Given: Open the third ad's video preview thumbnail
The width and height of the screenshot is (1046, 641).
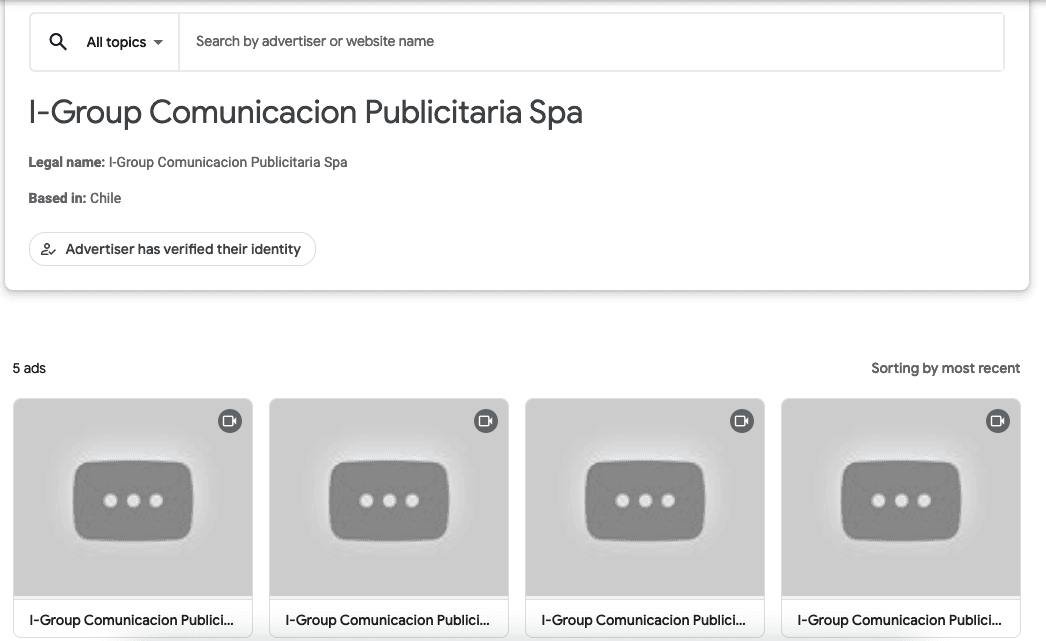Looking at the screenshot, I should tap(645, 498).
